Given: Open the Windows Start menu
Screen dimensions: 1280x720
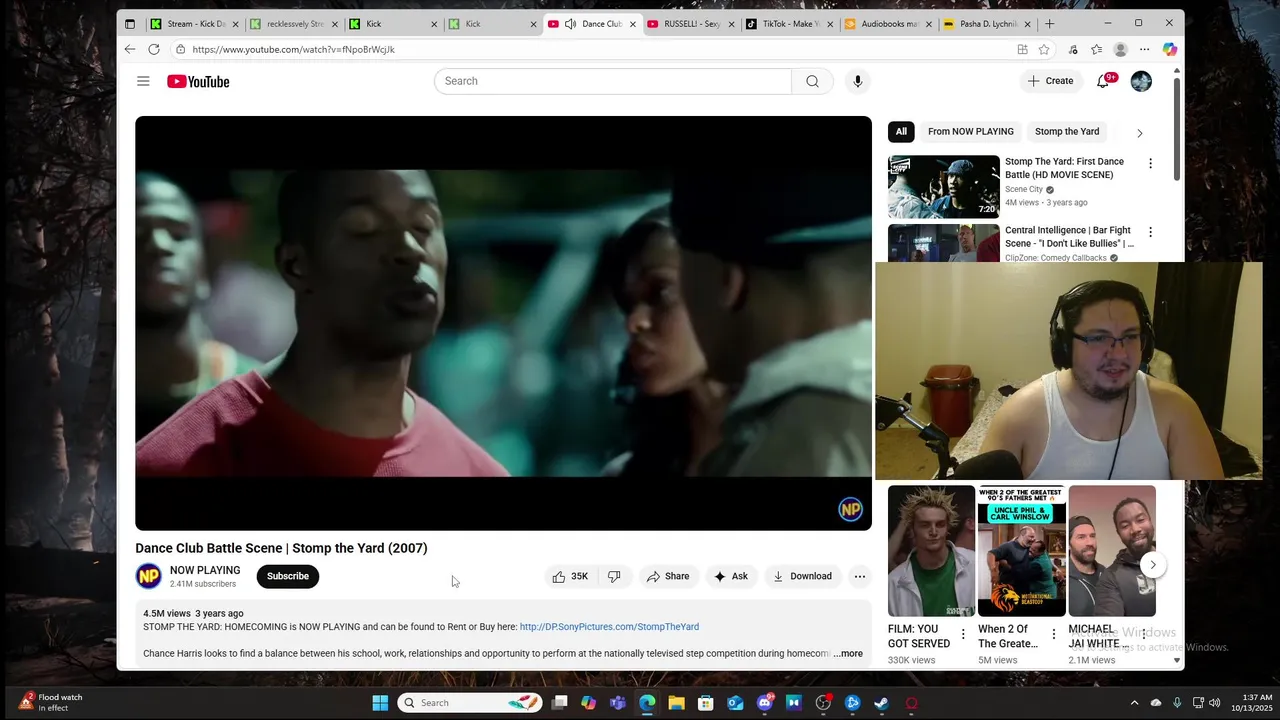Looking at the screenshot, I should pyautogui.click(x=380, y=703).
